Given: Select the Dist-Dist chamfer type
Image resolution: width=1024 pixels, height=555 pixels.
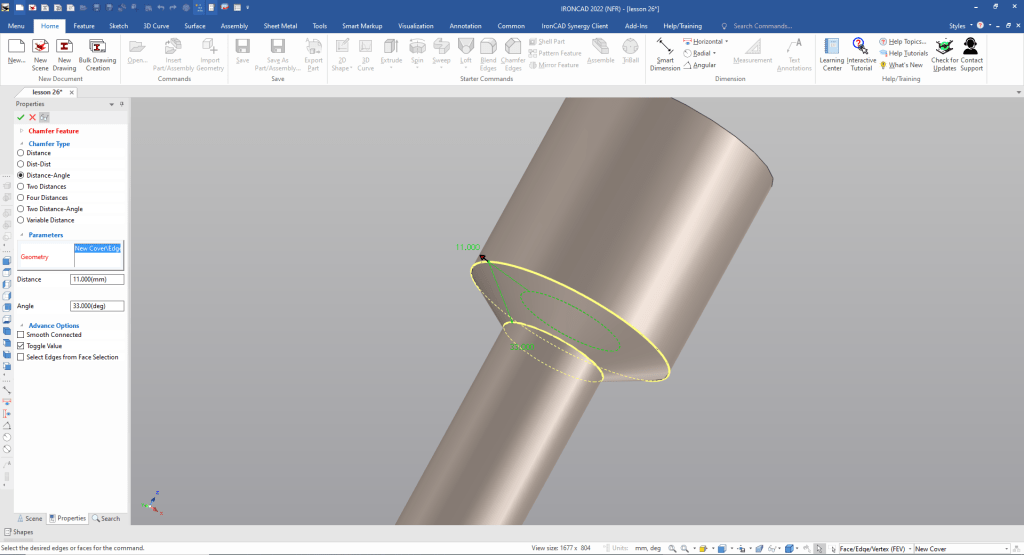Looking at the screenshot, I should [21, 164].
